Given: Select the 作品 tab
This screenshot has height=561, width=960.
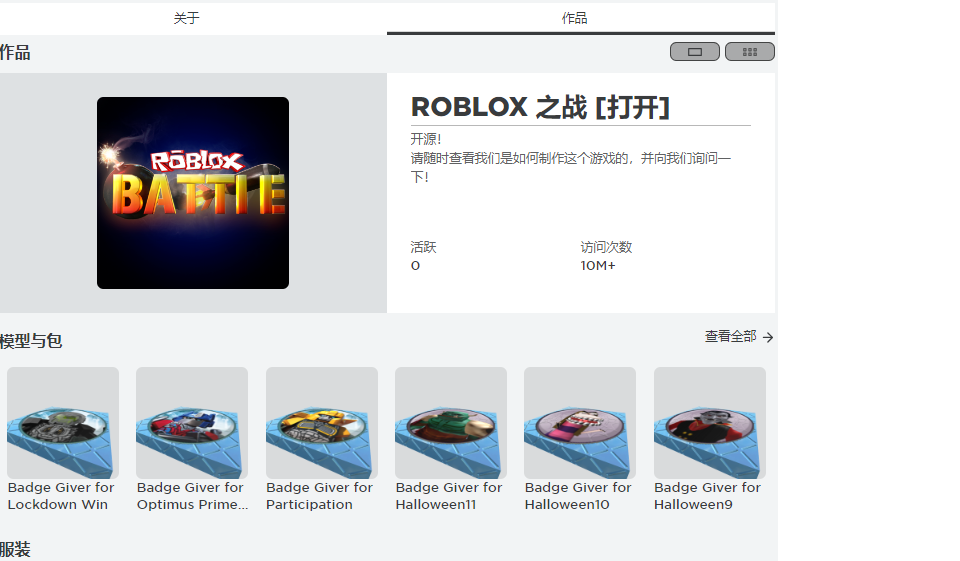Looking at the screenshot, I should (574, 18).
